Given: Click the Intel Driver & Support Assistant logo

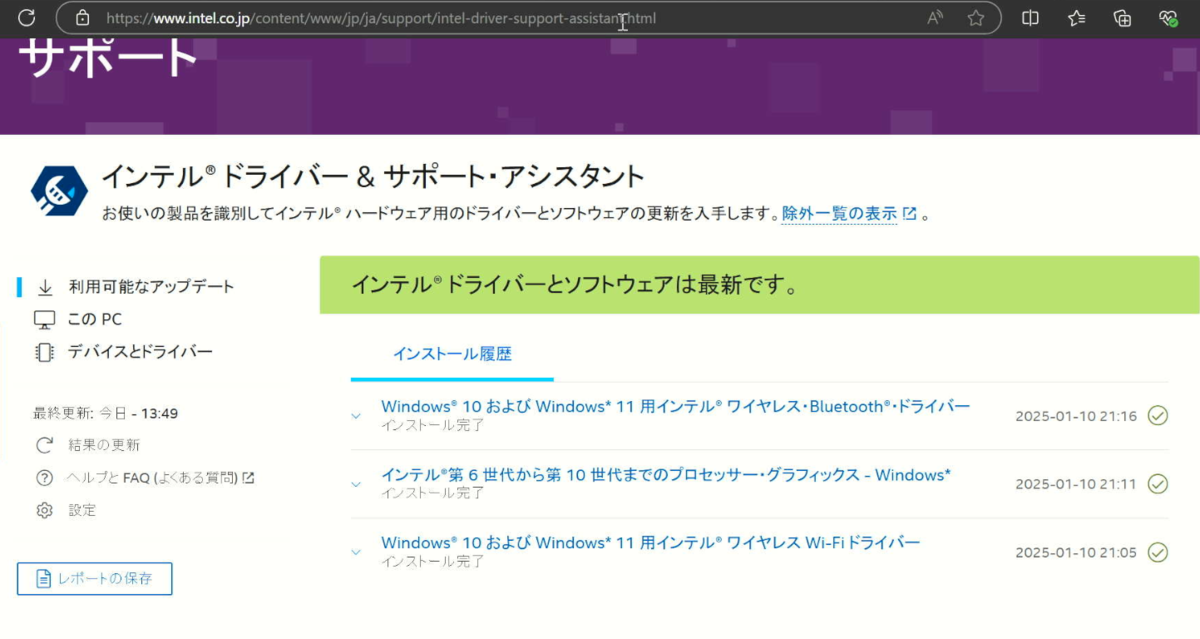Looking at the screenshot, I should (59, 191).
